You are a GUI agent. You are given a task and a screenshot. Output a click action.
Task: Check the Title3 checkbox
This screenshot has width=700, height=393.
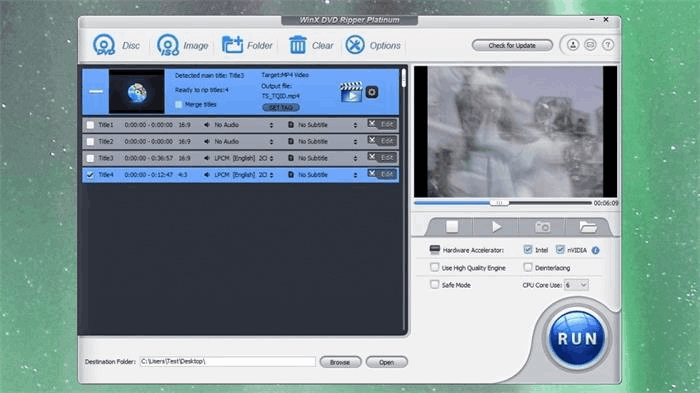tap(90, 158)
